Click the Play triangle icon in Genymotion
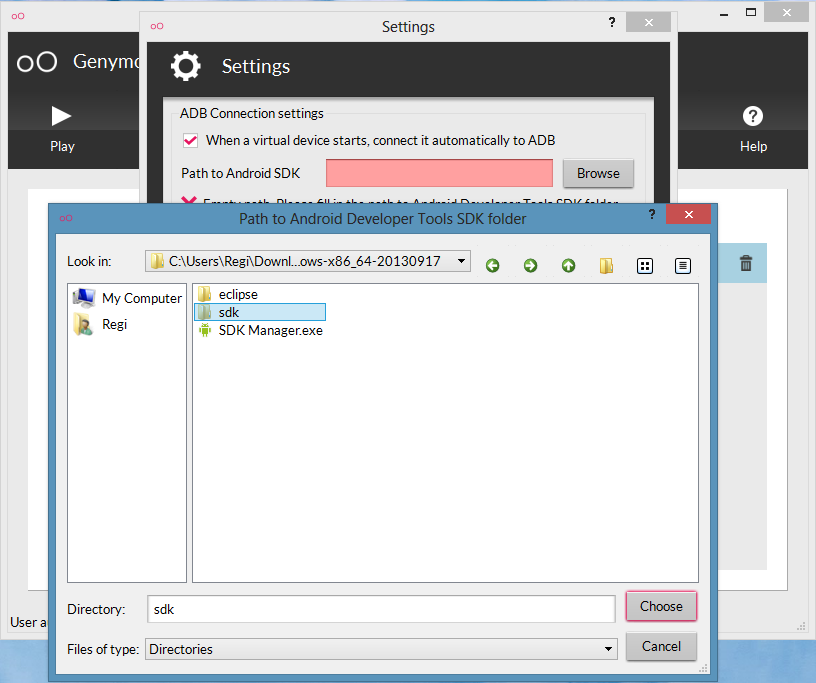This screenshot has width=816, height=683. coord(61,116)
